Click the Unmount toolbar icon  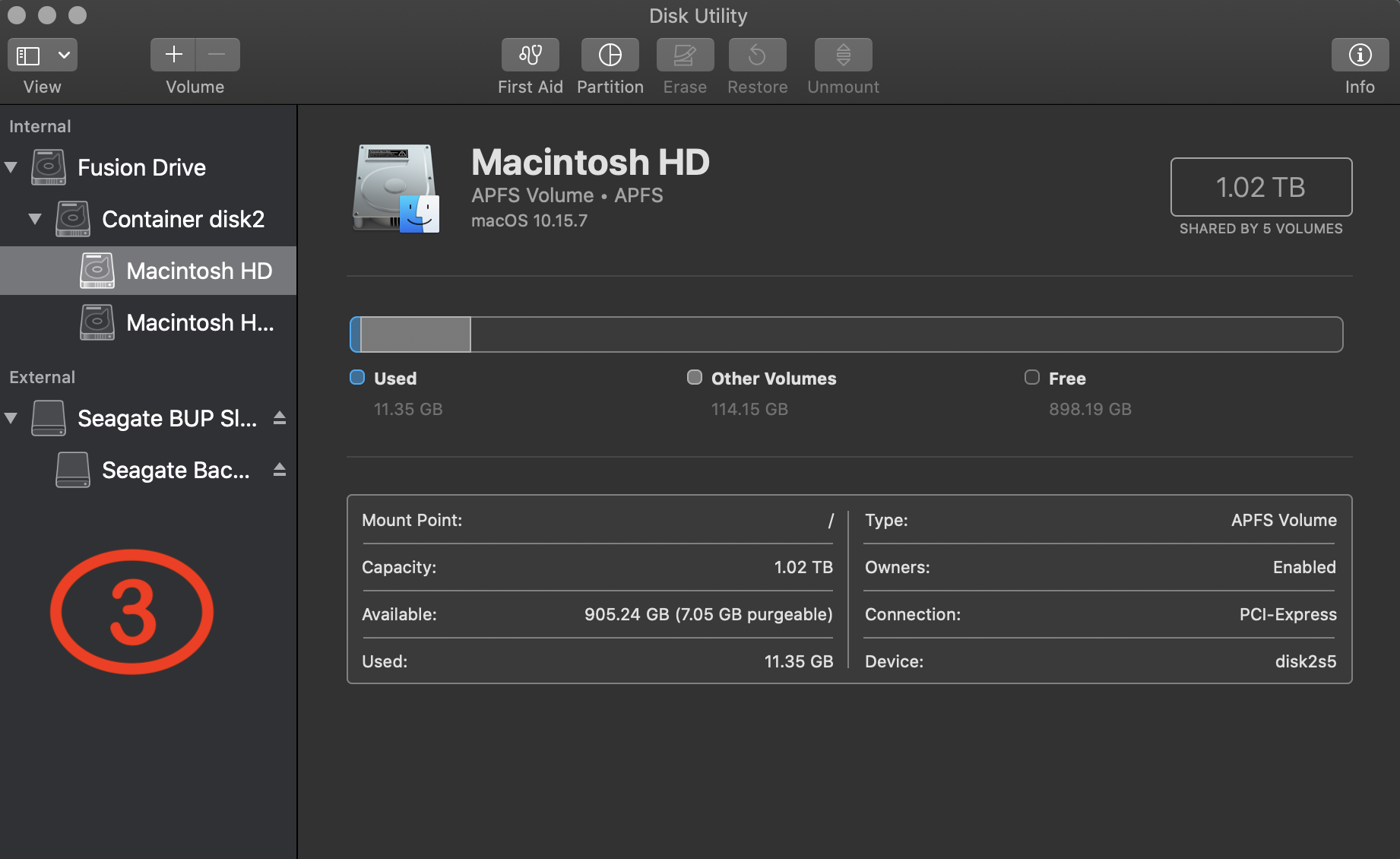(843, 55)
